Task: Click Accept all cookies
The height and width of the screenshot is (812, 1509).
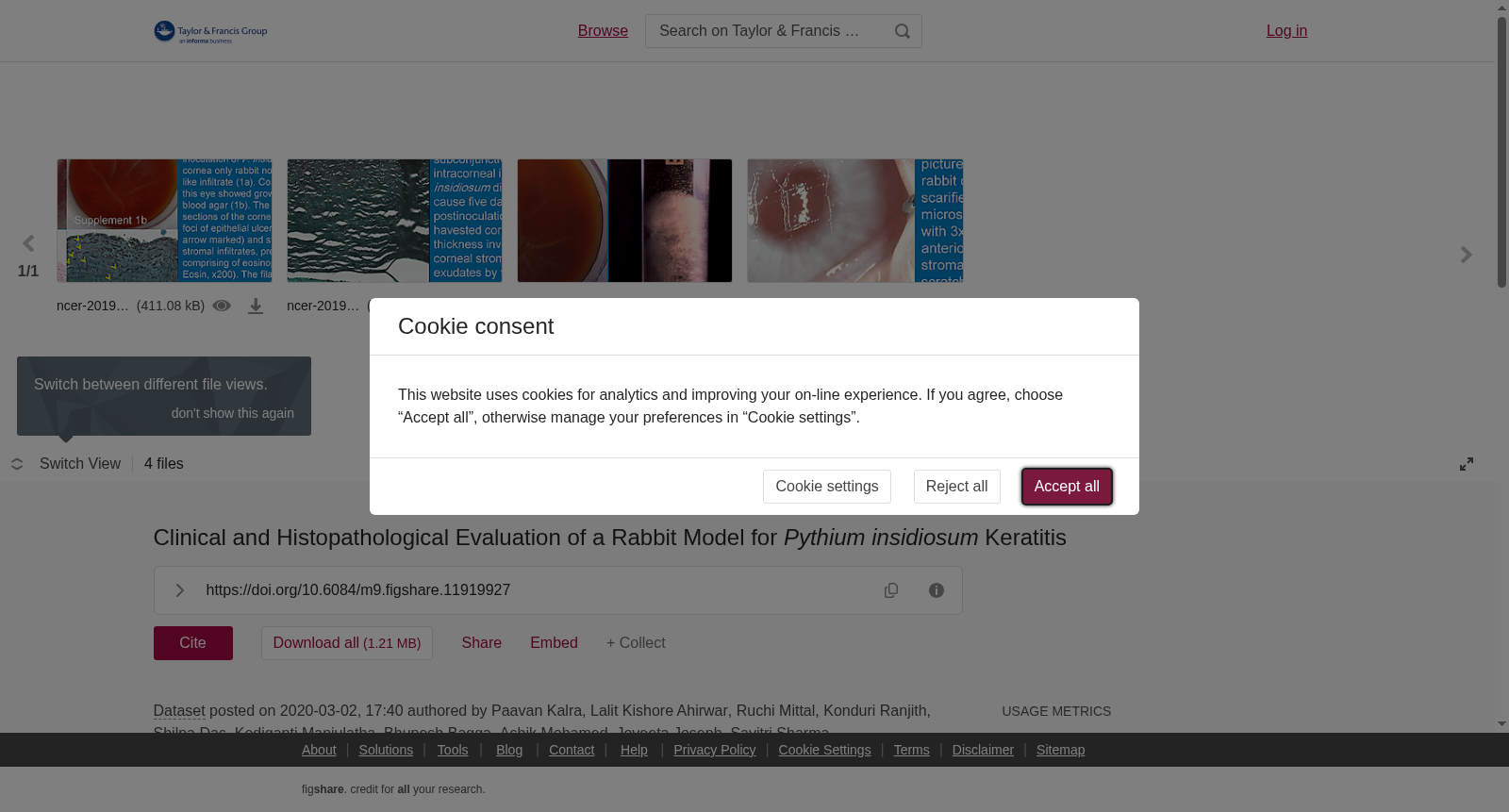Action: pyautogui.click(x=1067, y=487)
